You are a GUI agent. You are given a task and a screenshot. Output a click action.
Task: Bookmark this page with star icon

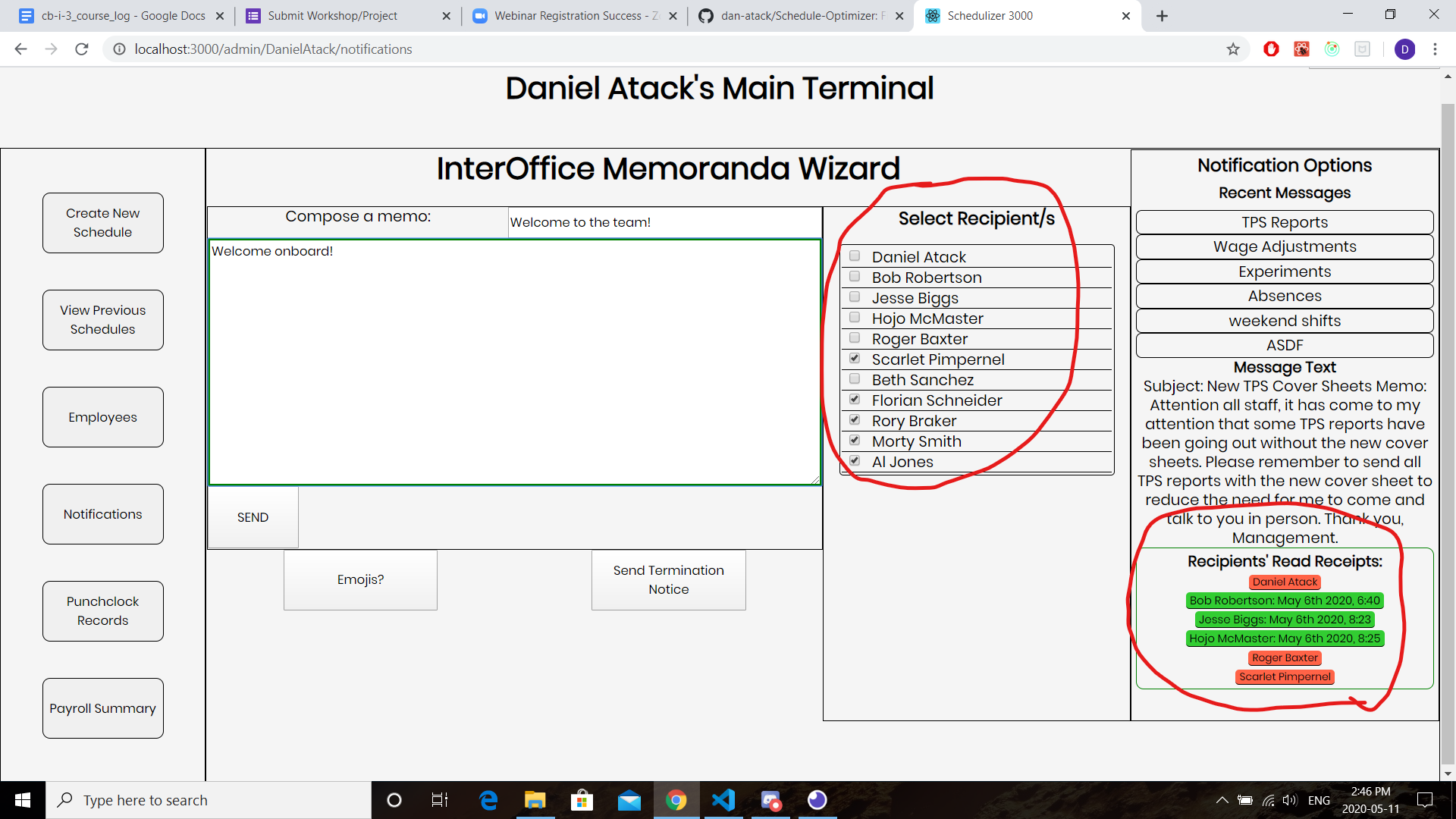1233,49
